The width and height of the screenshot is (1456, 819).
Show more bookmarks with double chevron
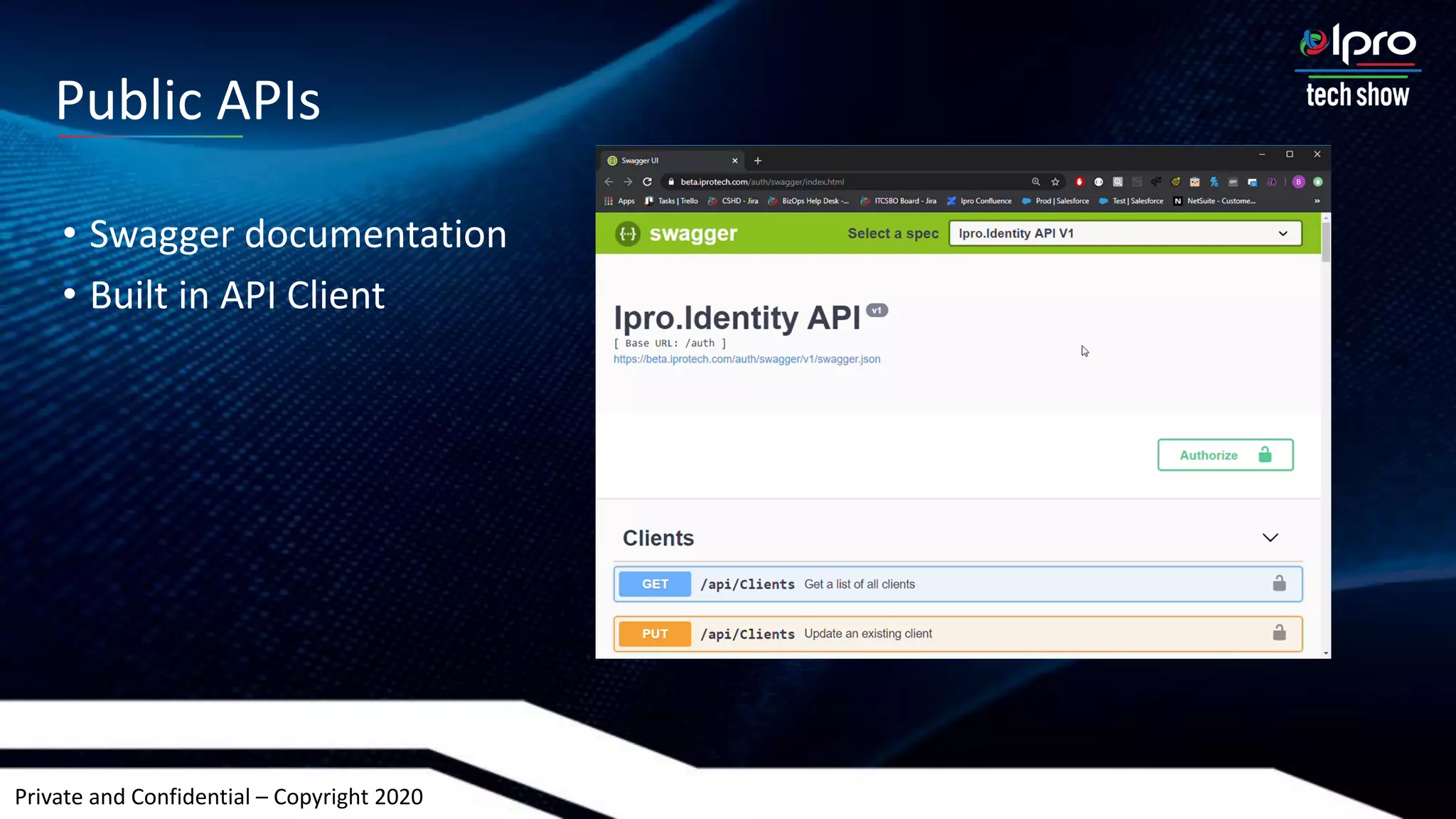click(x=1317, y=201)
